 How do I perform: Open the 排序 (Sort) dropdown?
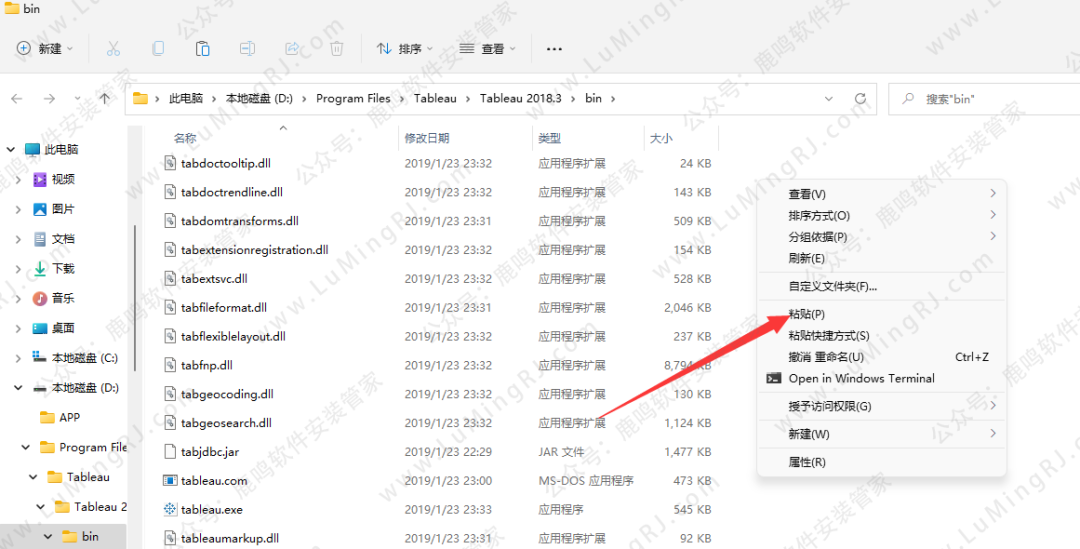click(x=405, y=48)
